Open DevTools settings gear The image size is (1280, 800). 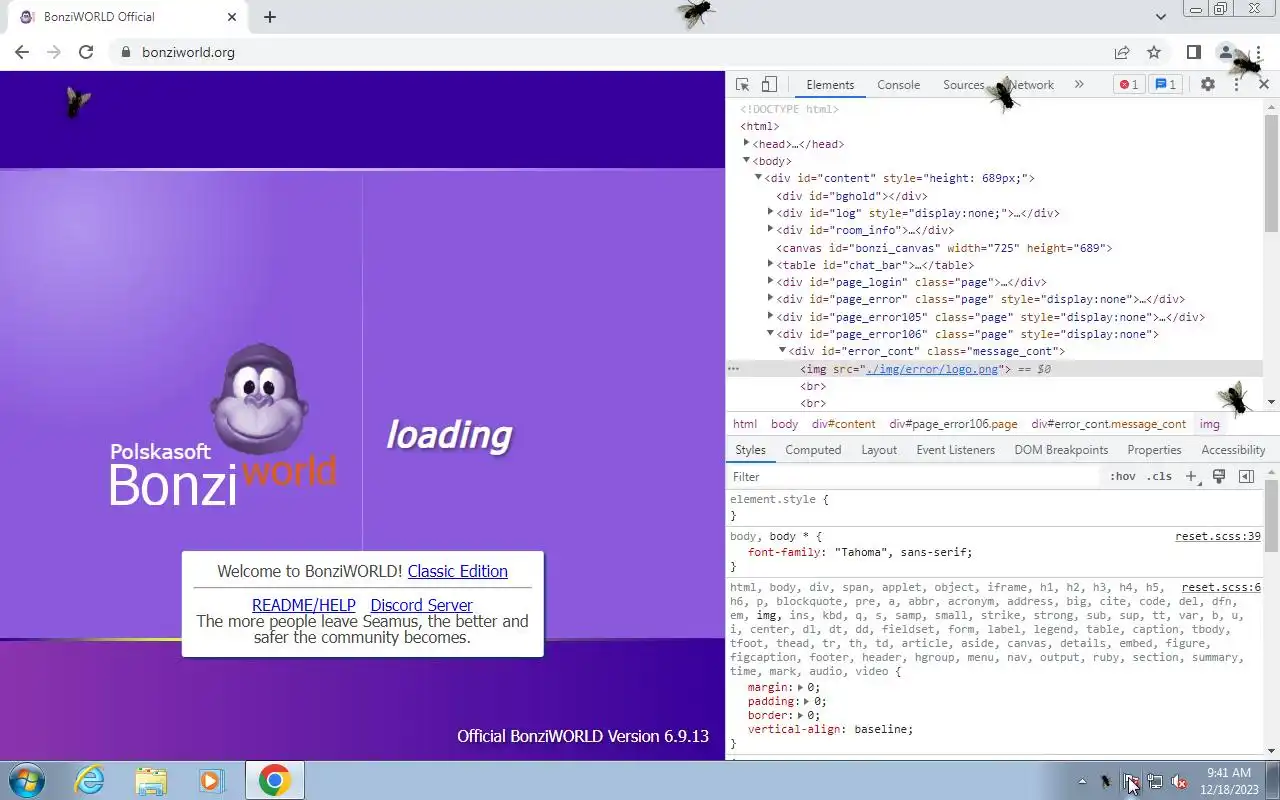(1208, 85)
